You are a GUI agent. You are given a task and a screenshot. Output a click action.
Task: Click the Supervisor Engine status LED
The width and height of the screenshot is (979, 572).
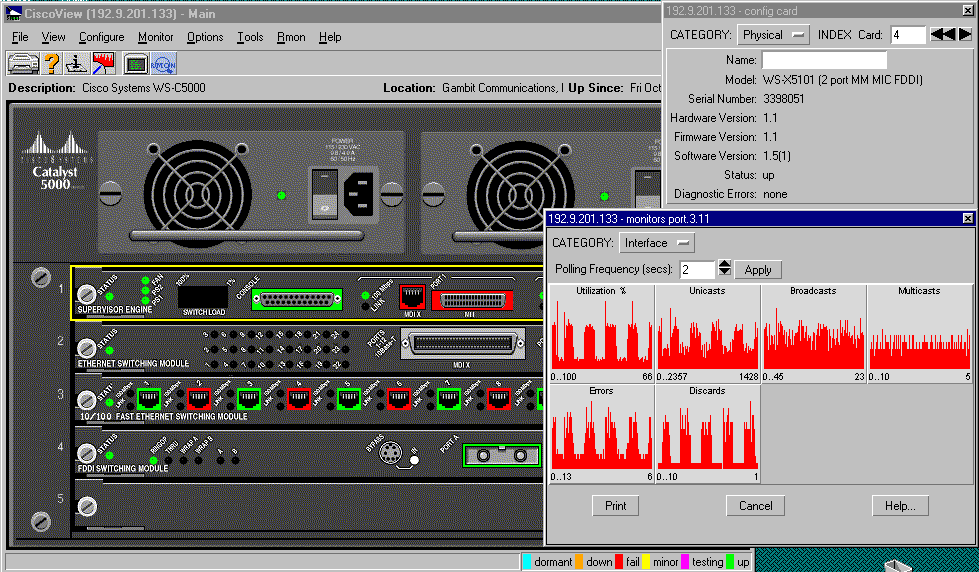click(x=109, y=296)
